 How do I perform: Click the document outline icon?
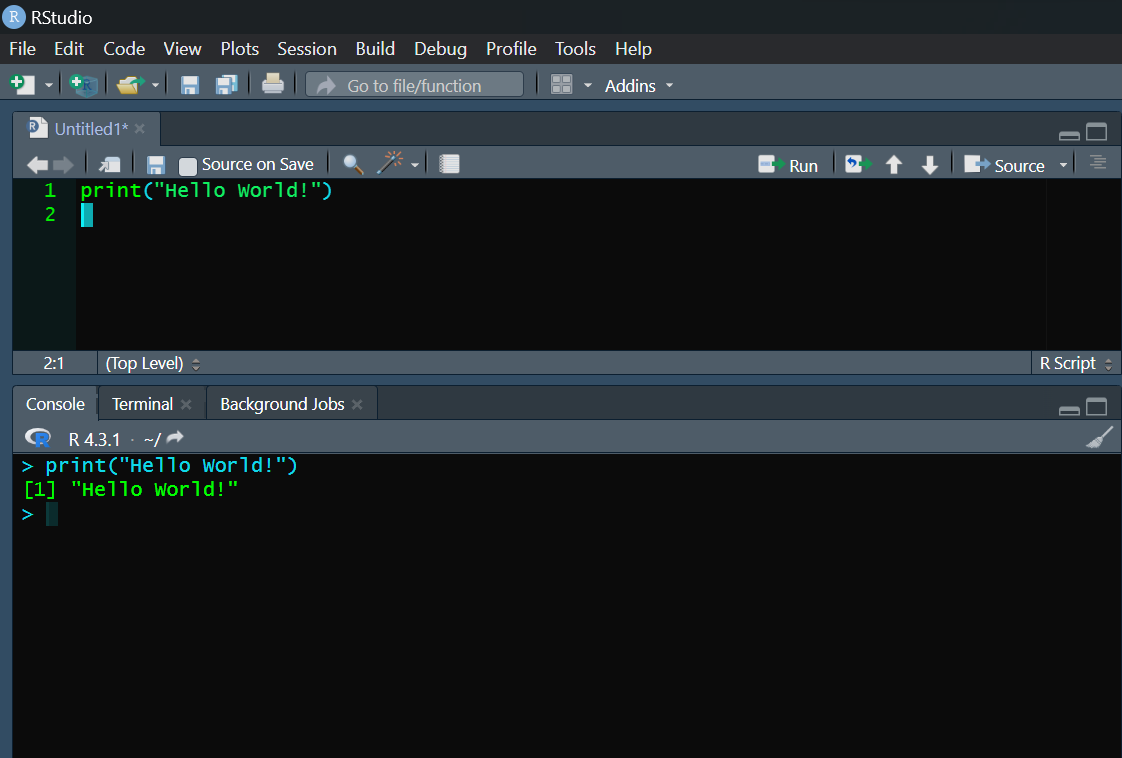(1098, 162)
